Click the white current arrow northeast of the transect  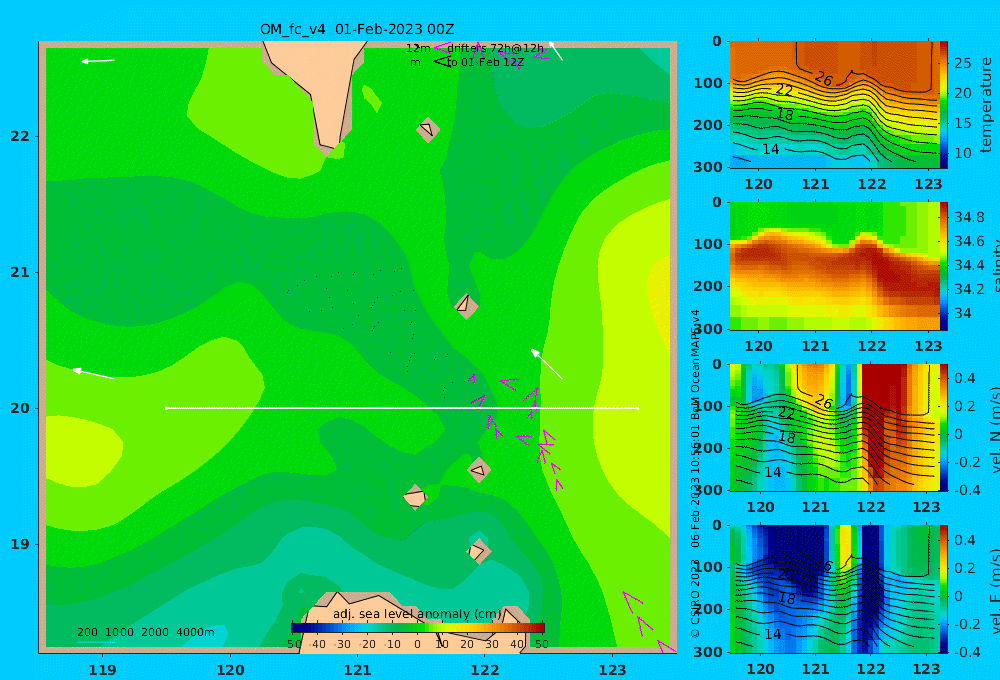tap(547, 364)
